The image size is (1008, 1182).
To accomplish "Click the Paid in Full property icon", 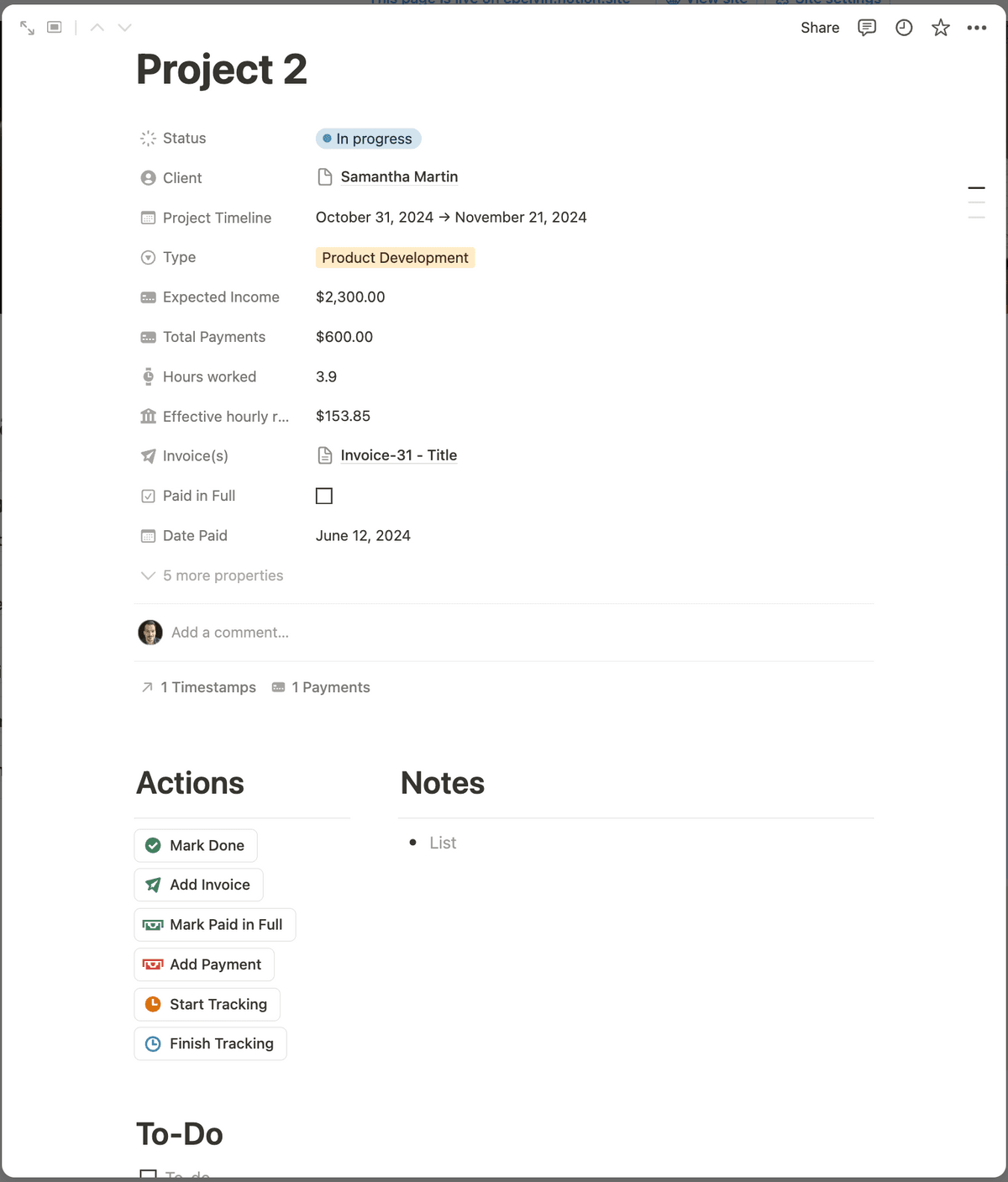I will [x=148, y=496].
